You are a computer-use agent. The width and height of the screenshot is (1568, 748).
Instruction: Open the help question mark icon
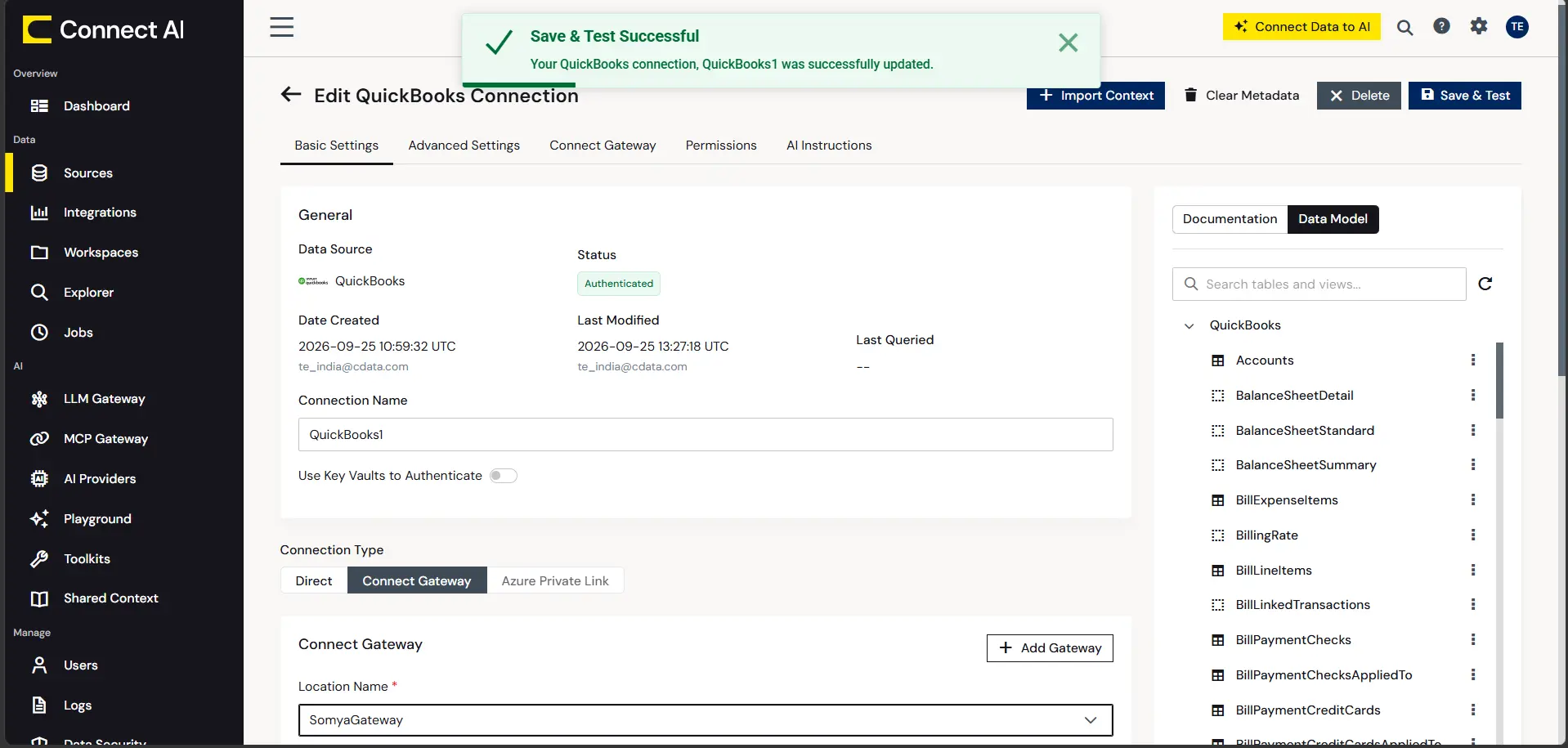click(1441, 26)
